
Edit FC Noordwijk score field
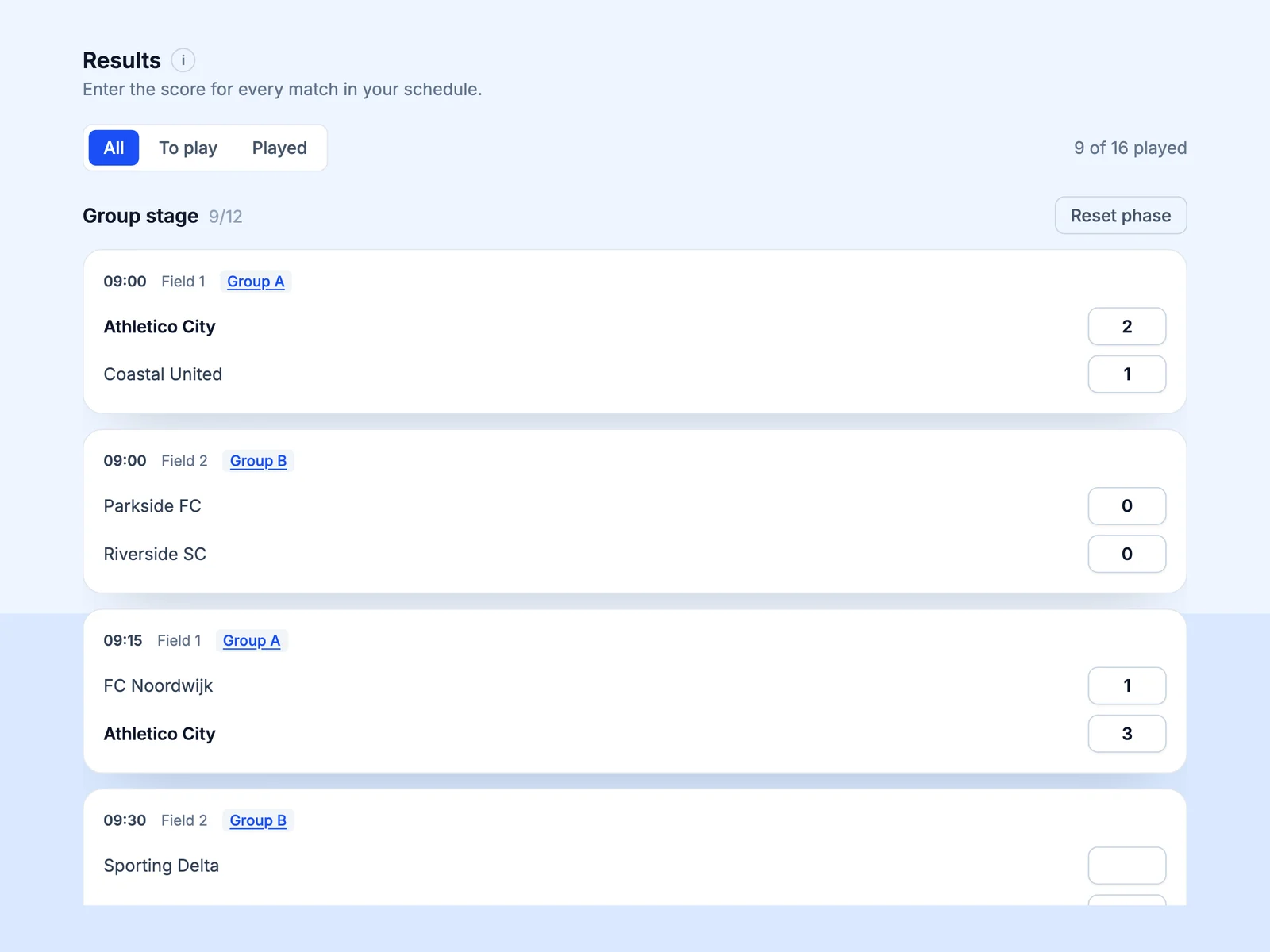tap(1127, 686)
